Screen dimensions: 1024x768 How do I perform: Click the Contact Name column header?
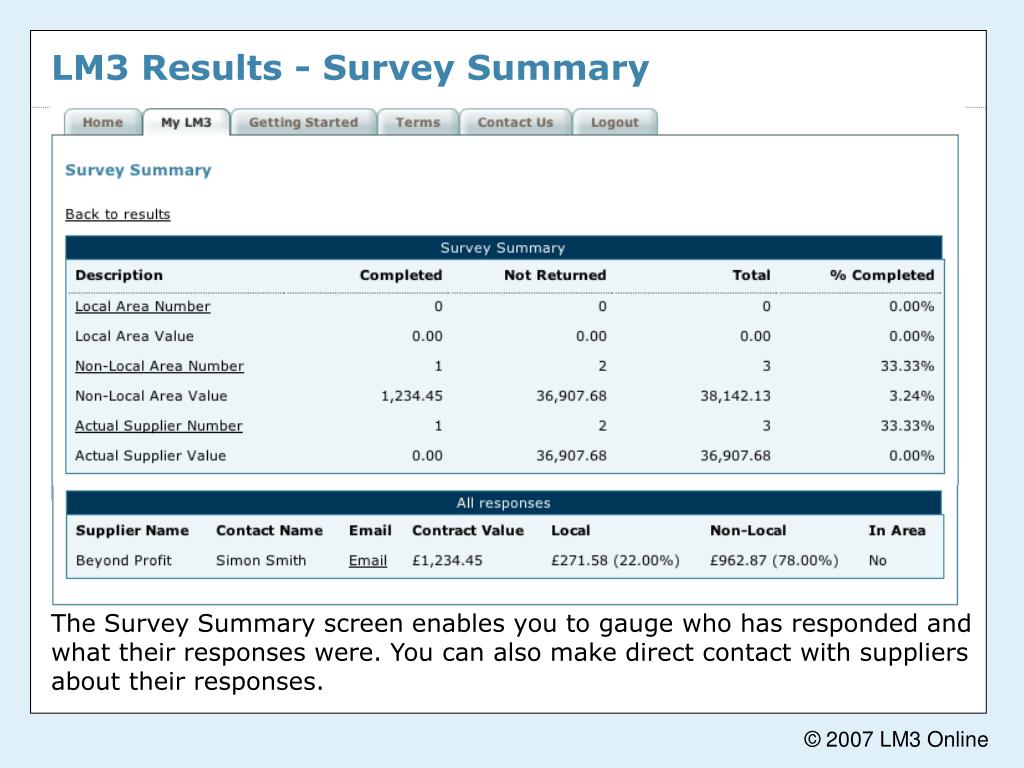[270, 530]
